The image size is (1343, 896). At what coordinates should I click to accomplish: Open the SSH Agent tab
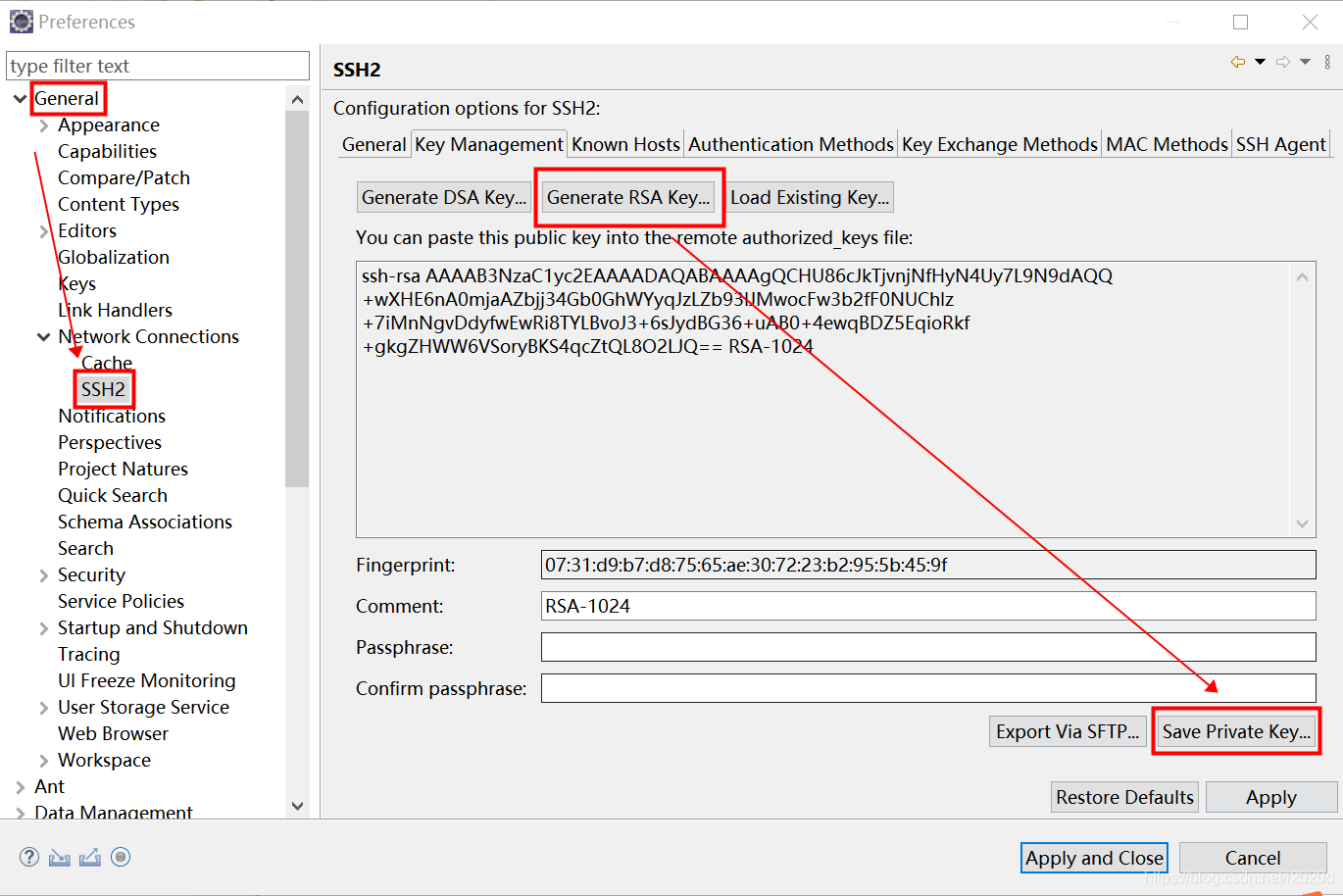coord(1280,144)
